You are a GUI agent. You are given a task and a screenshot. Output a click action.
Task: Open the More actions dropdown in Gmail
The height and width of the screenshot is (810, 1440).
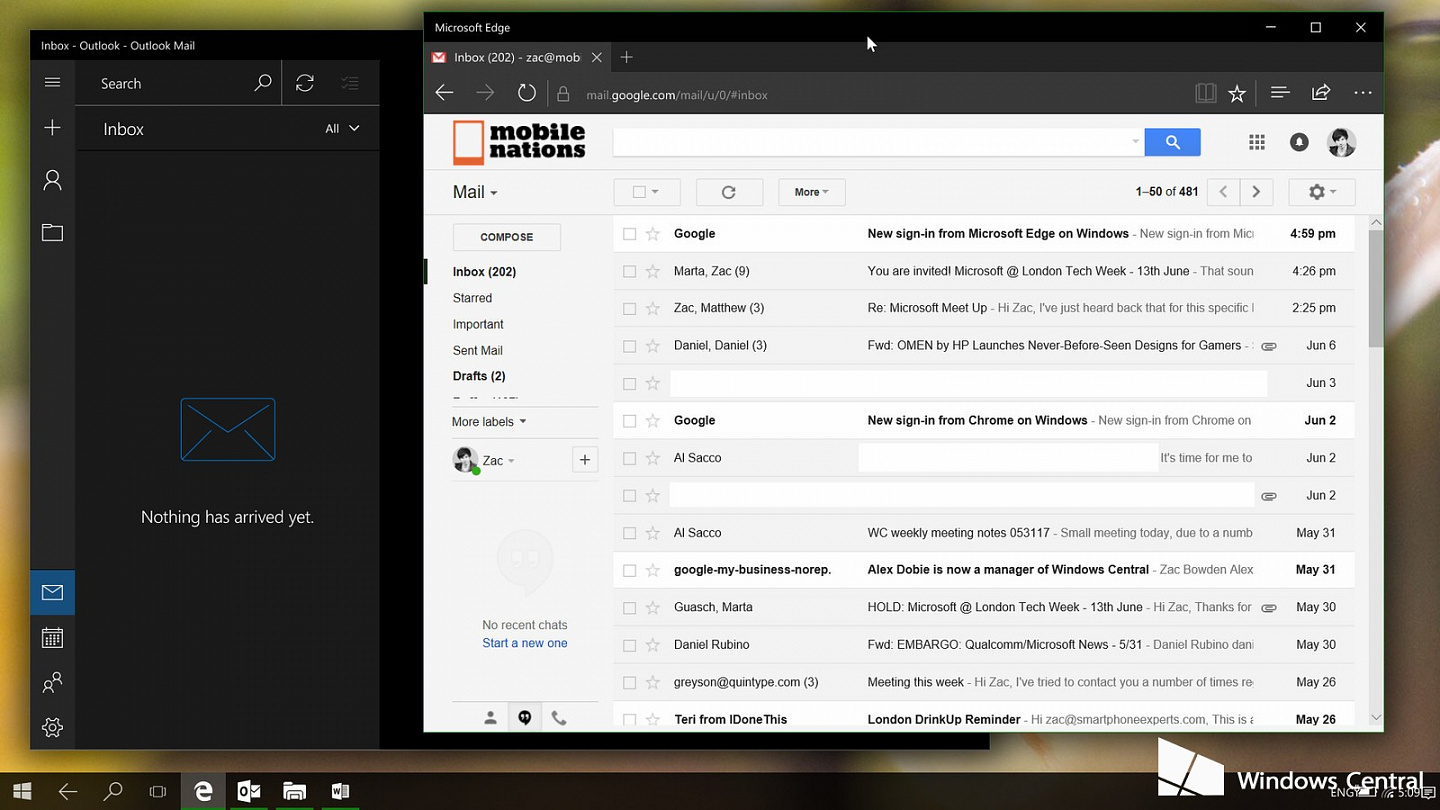click(x=811, y=192)
